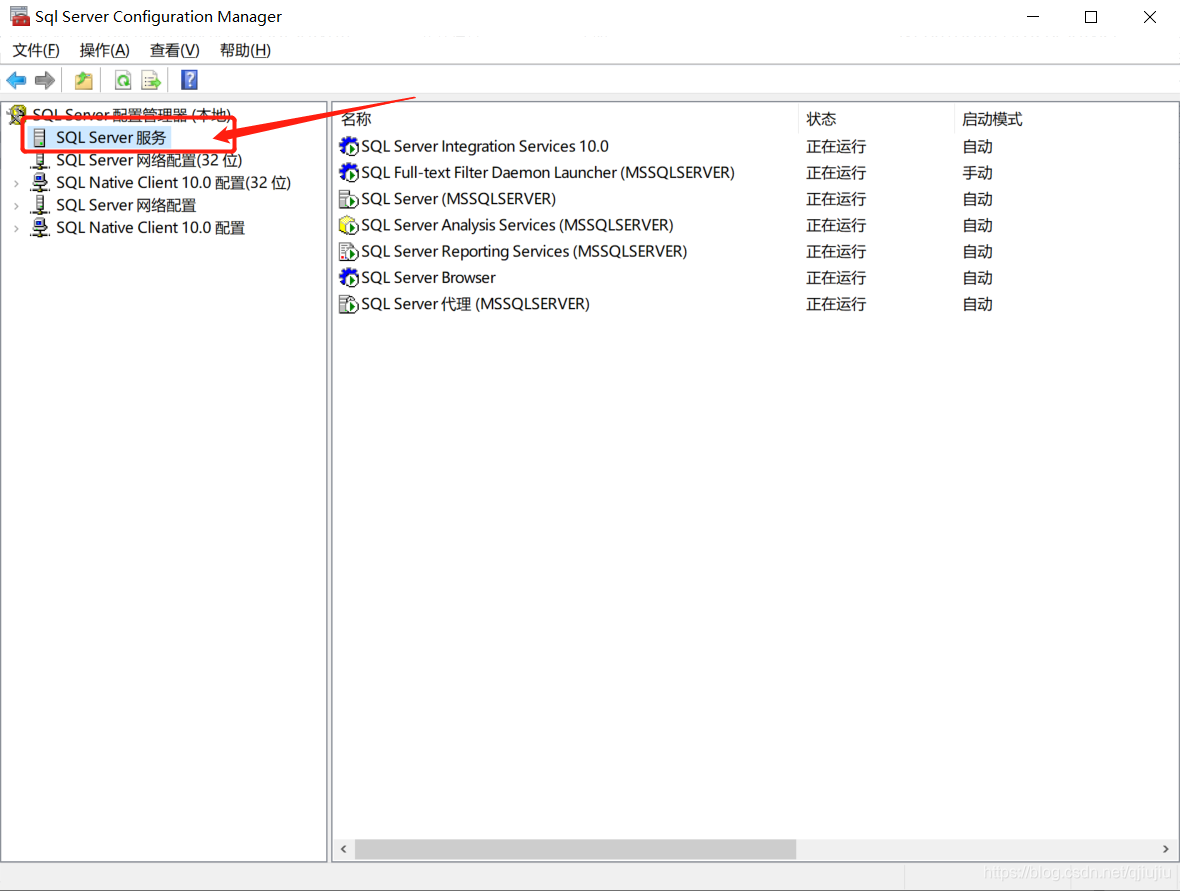Click the Back navigation arrow in toolbar
1180x891 pixels.
pyautogui.click(x=16, y=80)
